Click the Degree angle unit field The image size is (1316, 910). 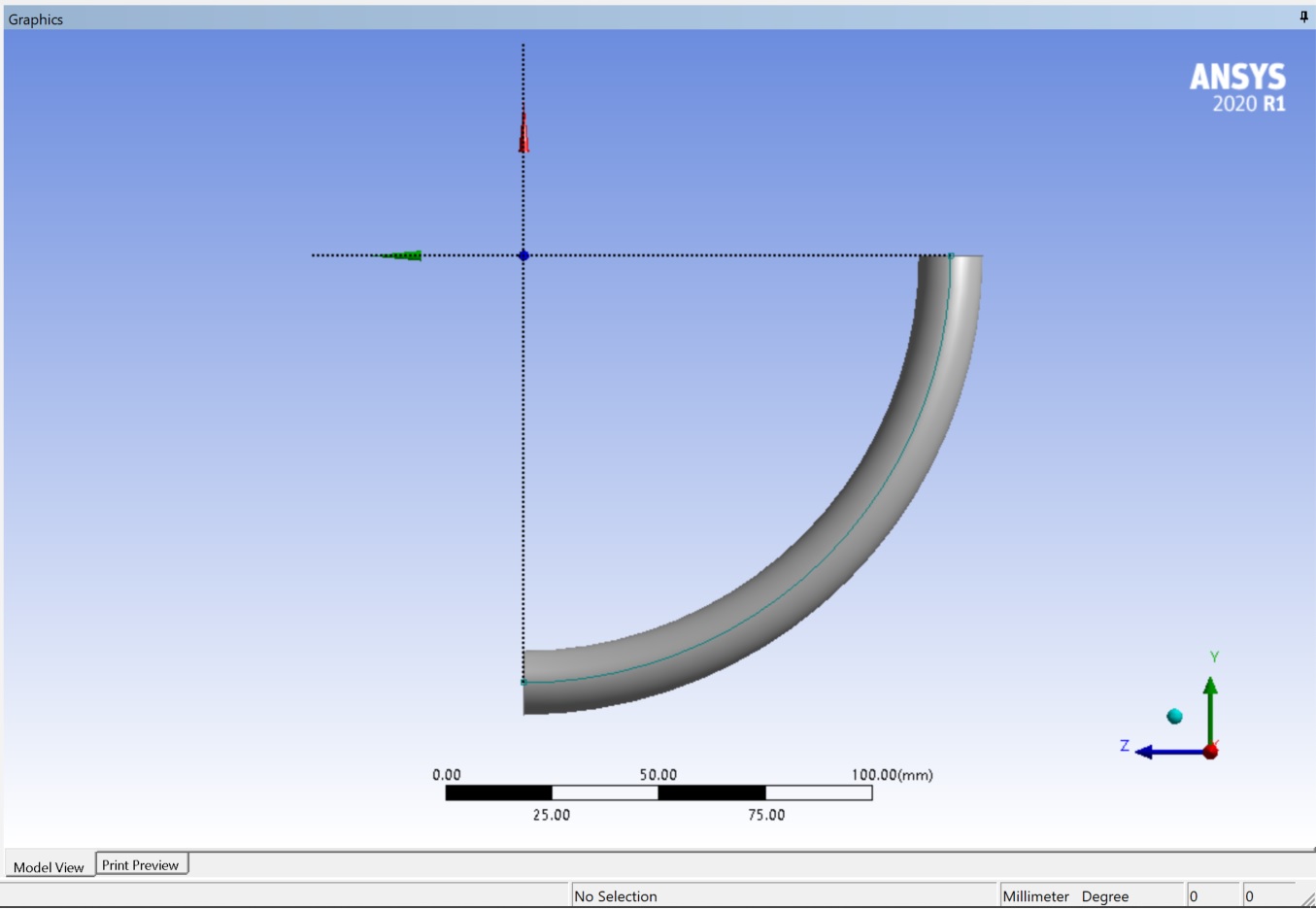tap(1105, 895)
